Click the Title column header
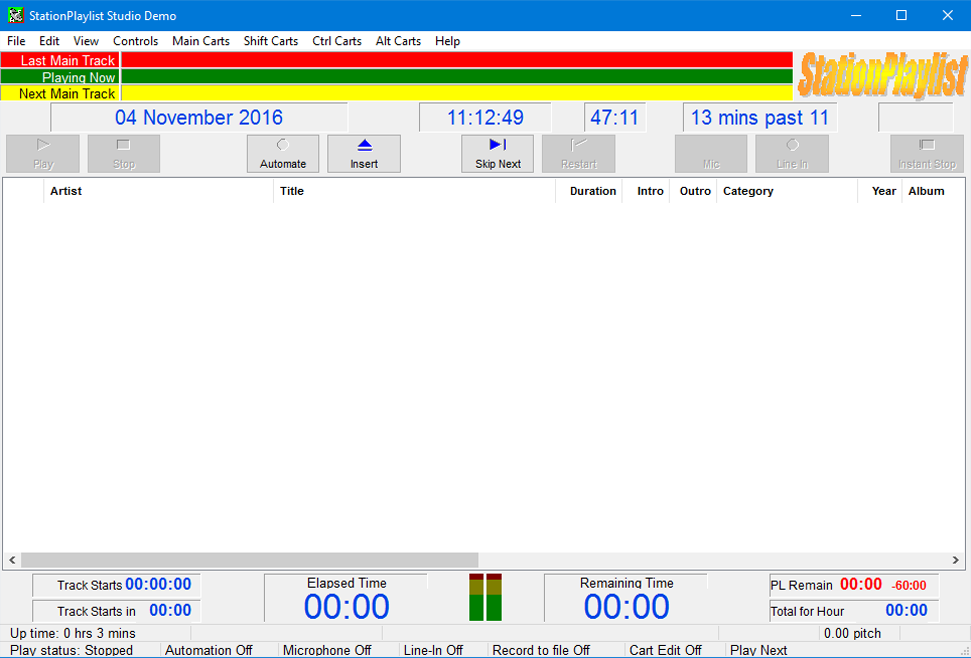The width and height of the screenshot is (971, 658). [x=414, y=191]
